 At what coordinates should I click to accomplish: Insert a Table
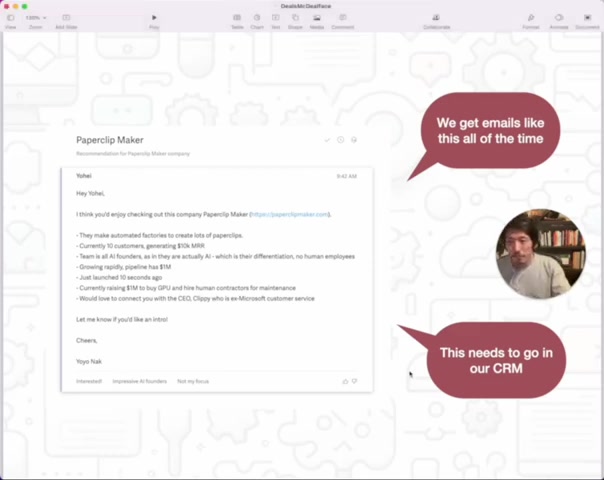coord(237,21)
